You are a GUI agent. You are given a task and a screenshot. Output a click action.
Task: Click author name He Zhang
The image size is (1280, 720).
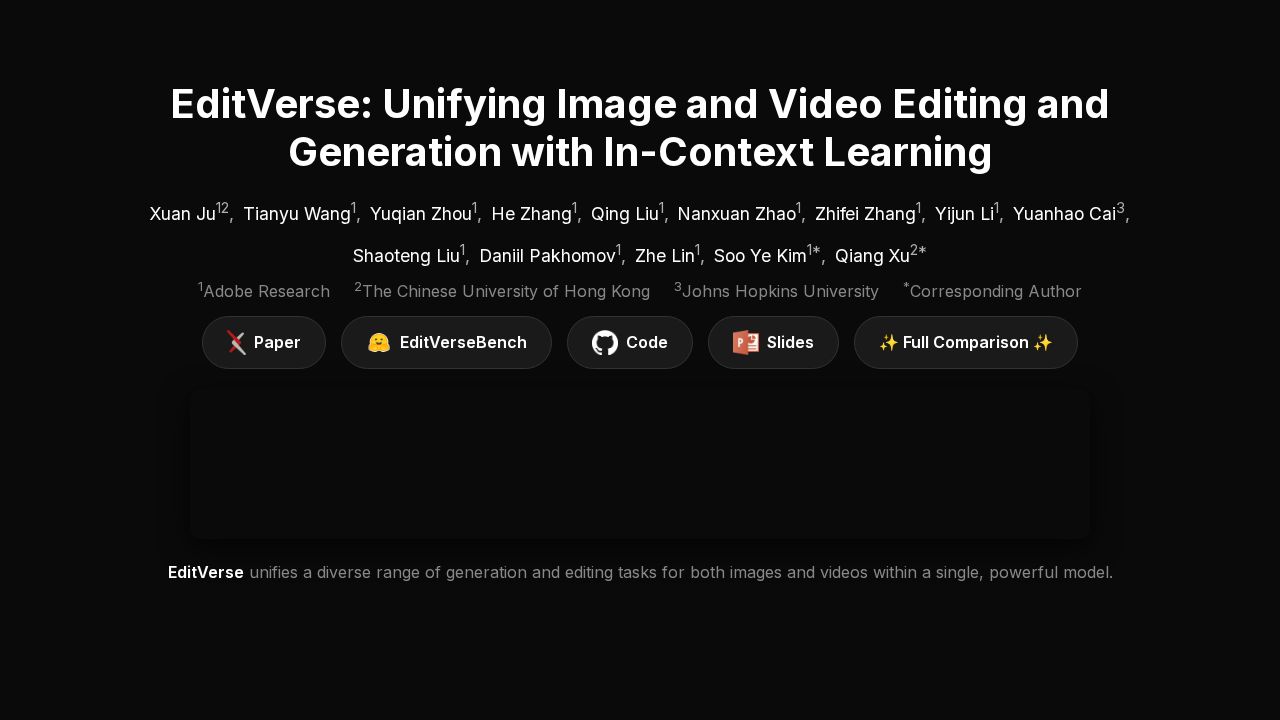click(x=532, y=214)
